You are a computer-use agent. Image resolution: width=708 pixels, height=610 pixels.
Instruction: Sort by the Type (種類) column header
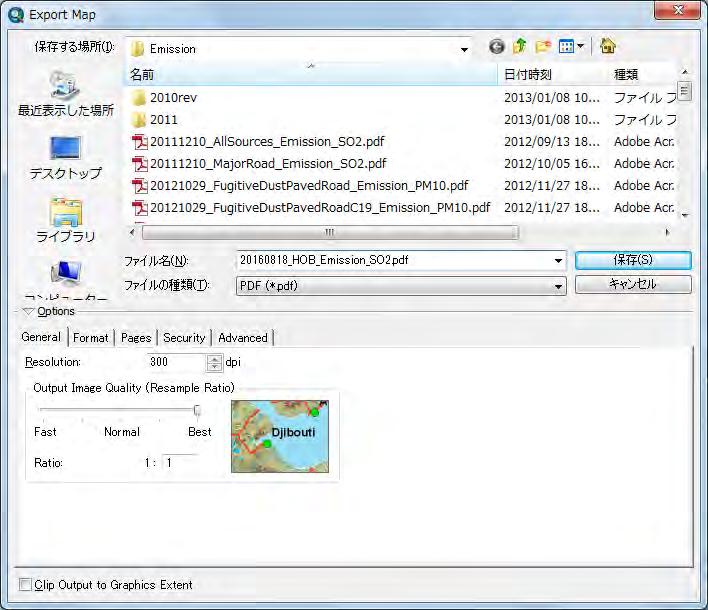(x=643, y=75)
